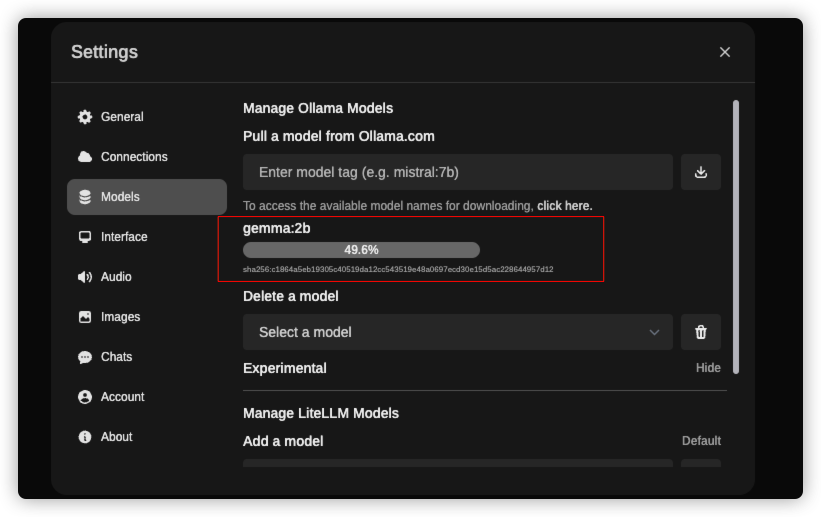Open the Select a model dropdown
This screenshot has height=517, width=821.
pos(458,332)
